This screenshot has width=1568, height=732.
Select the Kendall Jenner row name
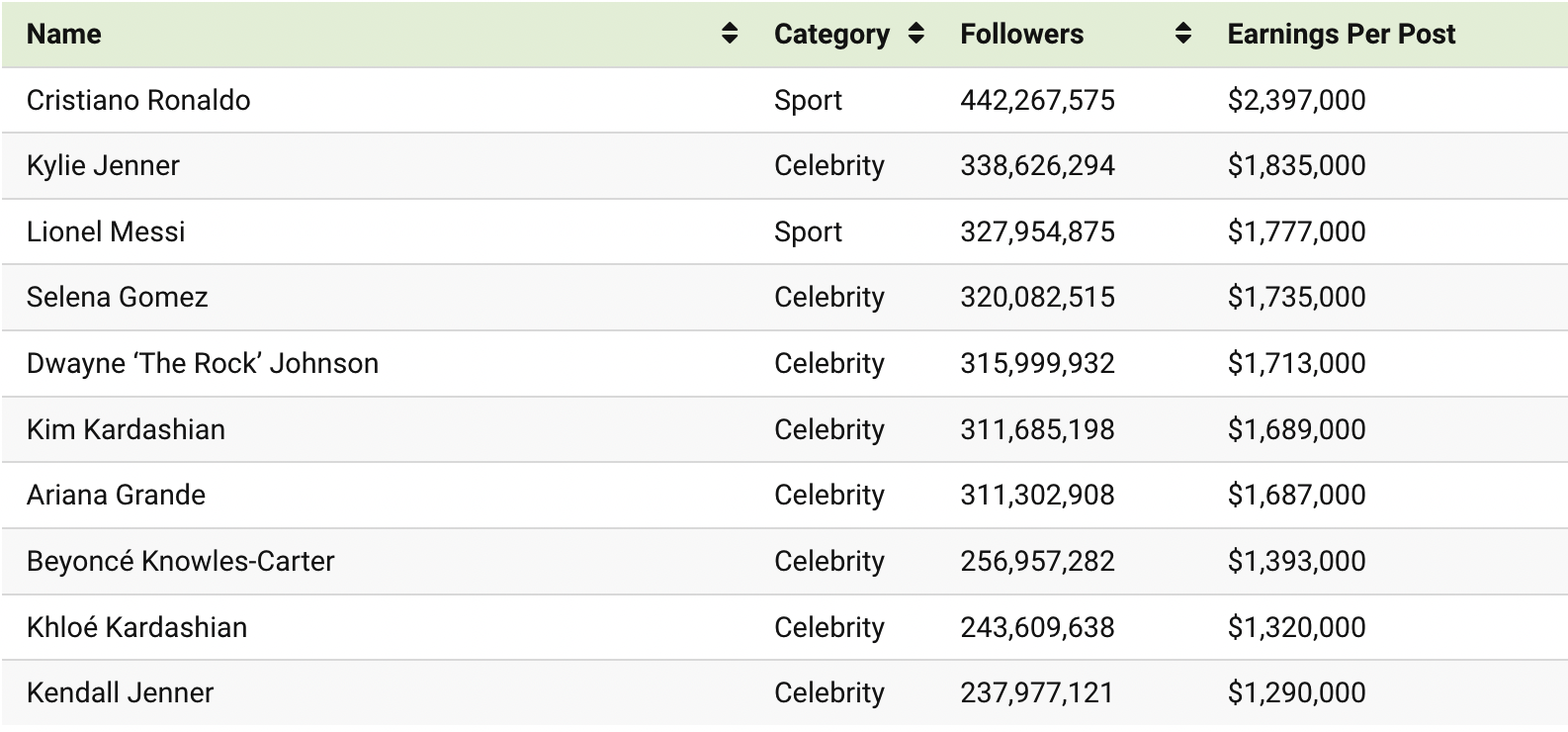point(120,692)
